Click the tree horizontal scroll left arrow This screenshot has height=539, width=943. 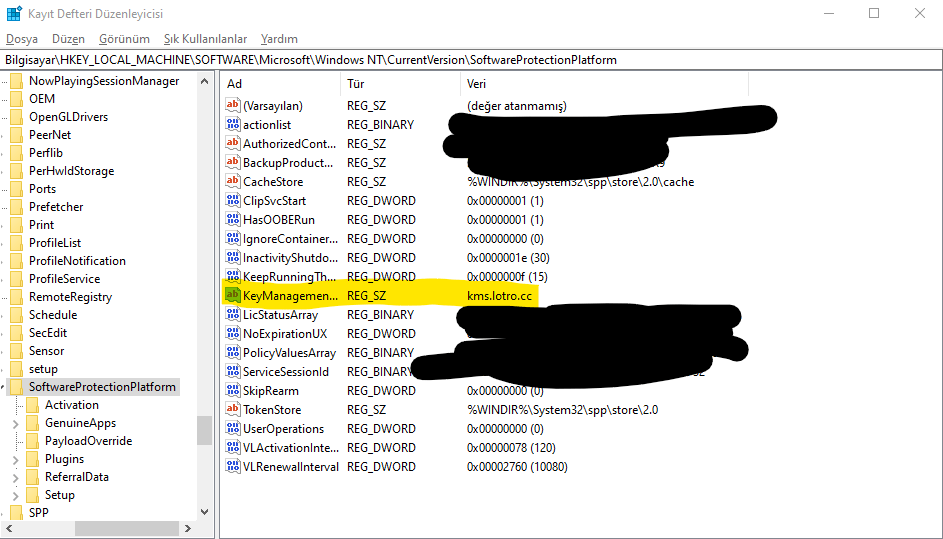(8, 529)
